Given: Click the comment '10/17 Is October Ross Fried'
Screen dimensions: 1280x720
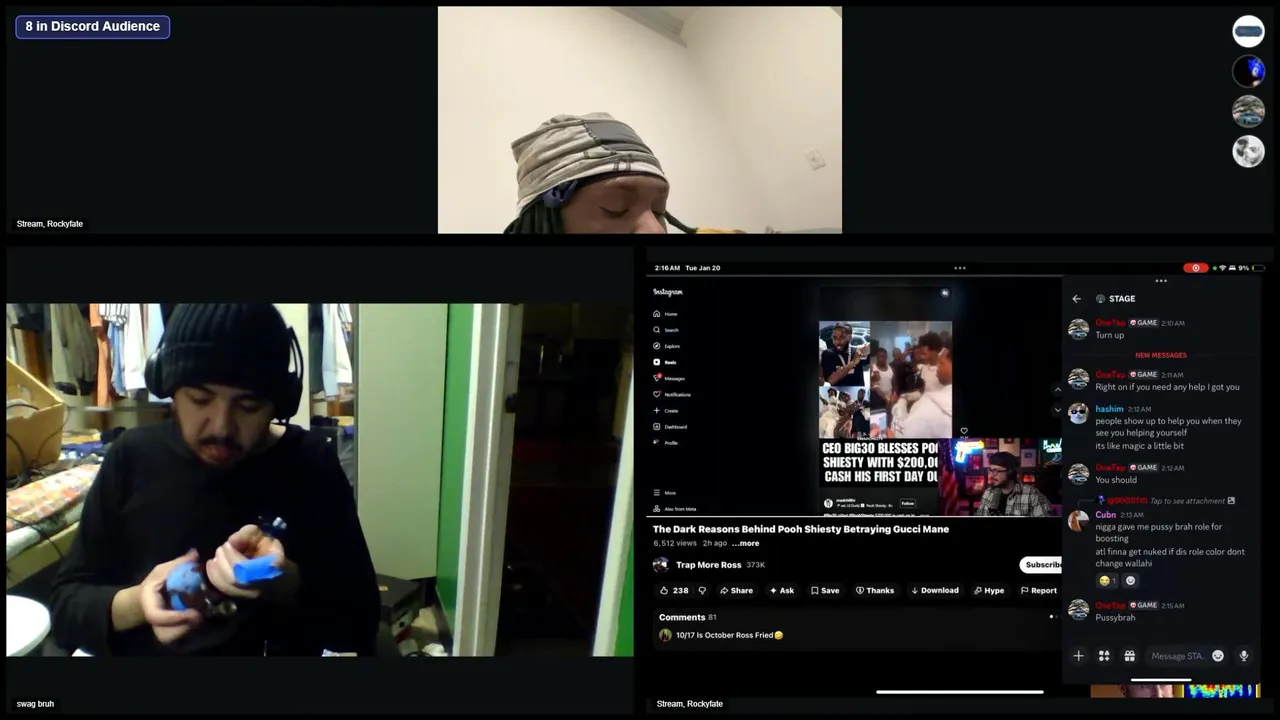Looking at the screenshot, I should tap(729, 635).
